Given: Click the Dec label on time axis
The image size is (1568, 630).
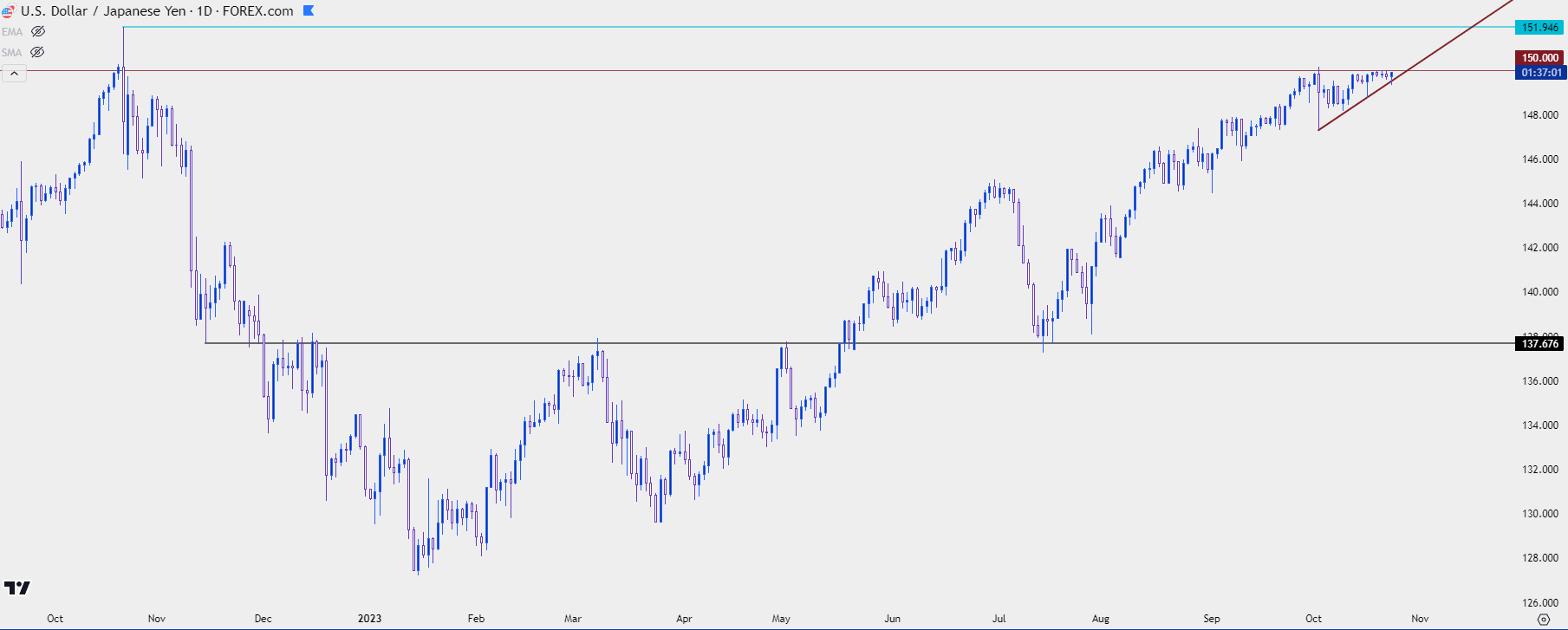Looking at the screenshot, I should pos(263,619).
